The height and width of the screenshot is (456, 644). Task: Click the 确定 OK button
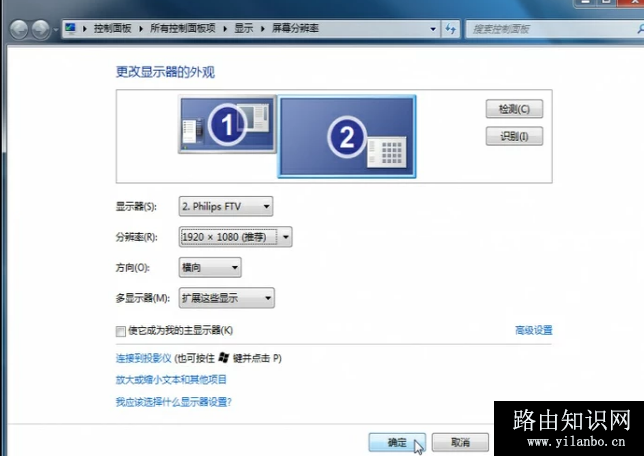[x=397, y=442]
